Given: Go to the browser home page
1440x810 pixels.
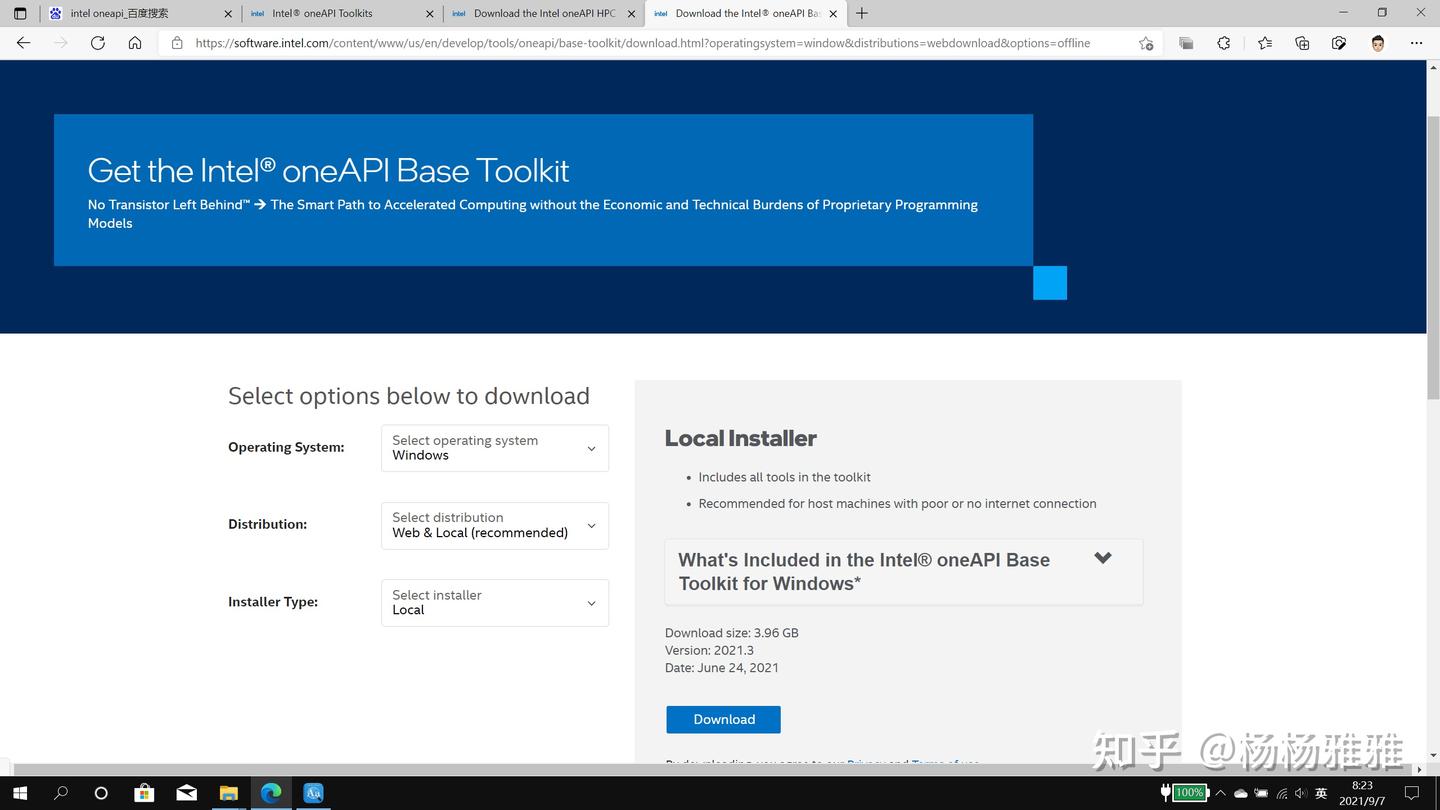Looking at the screenshot, I should coord(135,43).
